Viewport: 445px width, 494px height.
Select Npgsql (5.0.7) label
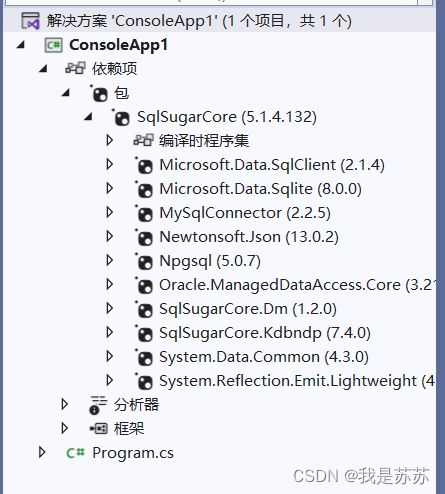(x=210, y=261)
